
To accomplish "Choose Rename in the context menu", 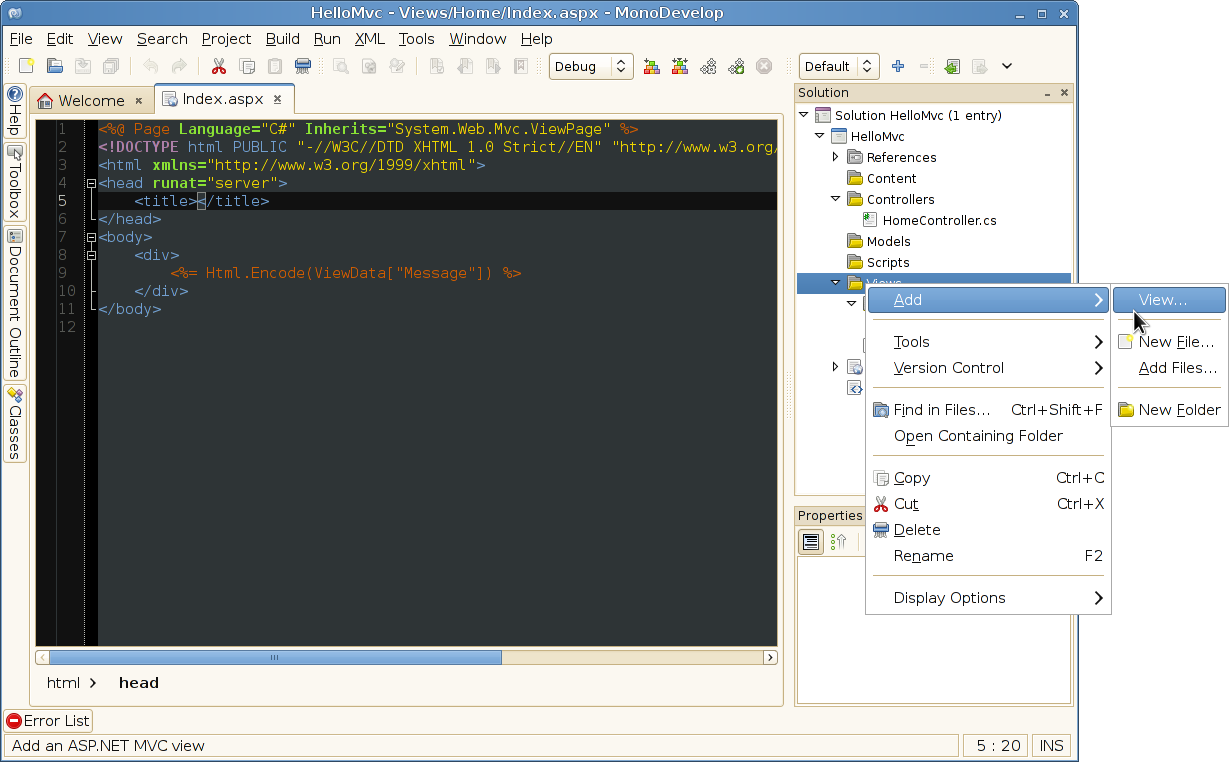I will [988, 556].
